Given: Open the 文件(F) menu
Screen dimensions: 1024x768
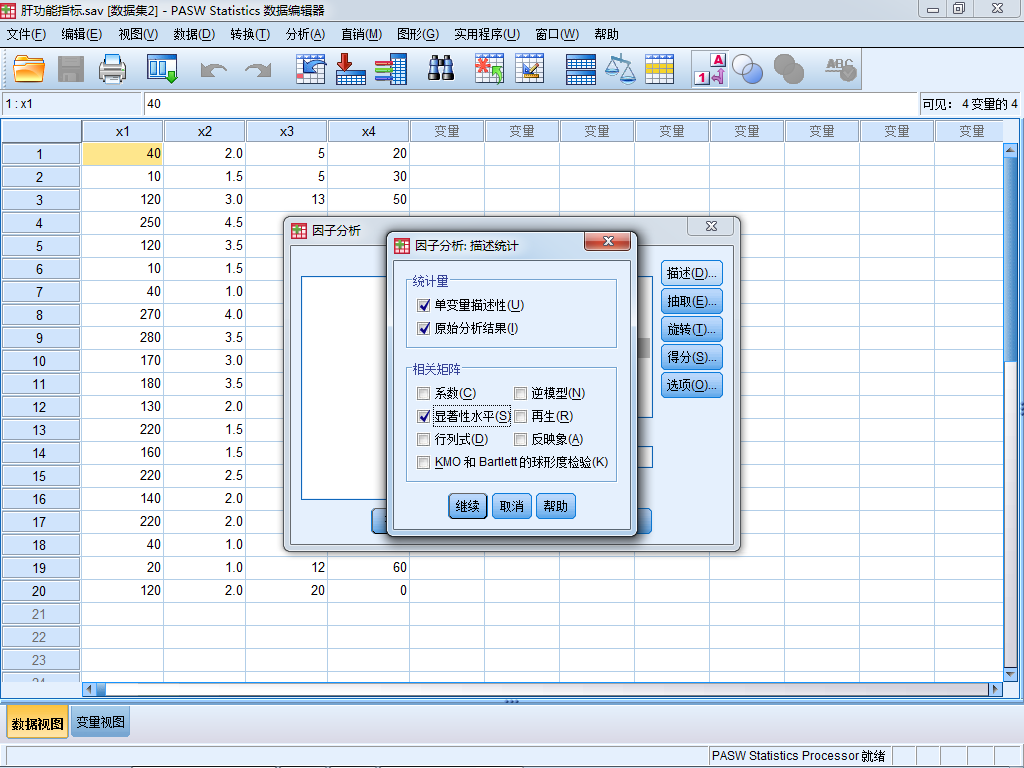Looking at the screenshot, I should tap(26, 34).
